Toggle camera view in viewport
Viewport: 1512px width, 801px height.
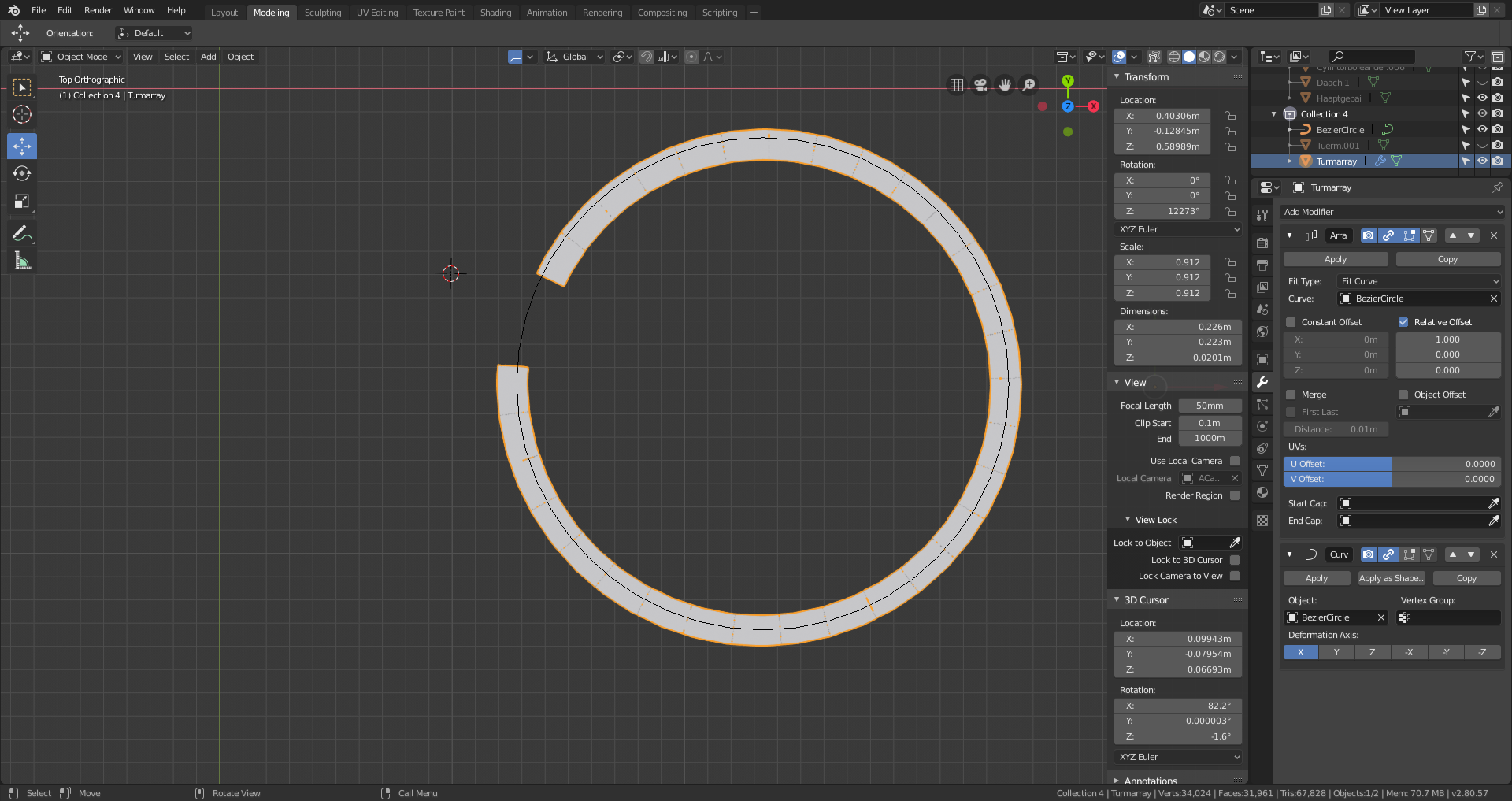(x=980, y=85)
